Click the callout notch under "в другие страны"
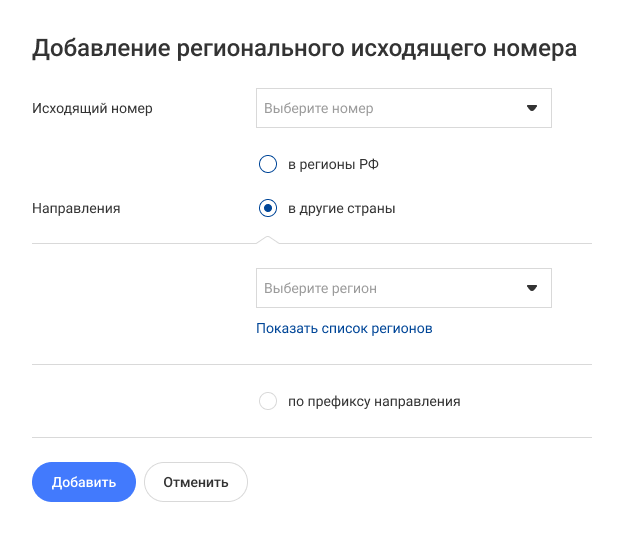The image size is (624, 538). [267, 239]
